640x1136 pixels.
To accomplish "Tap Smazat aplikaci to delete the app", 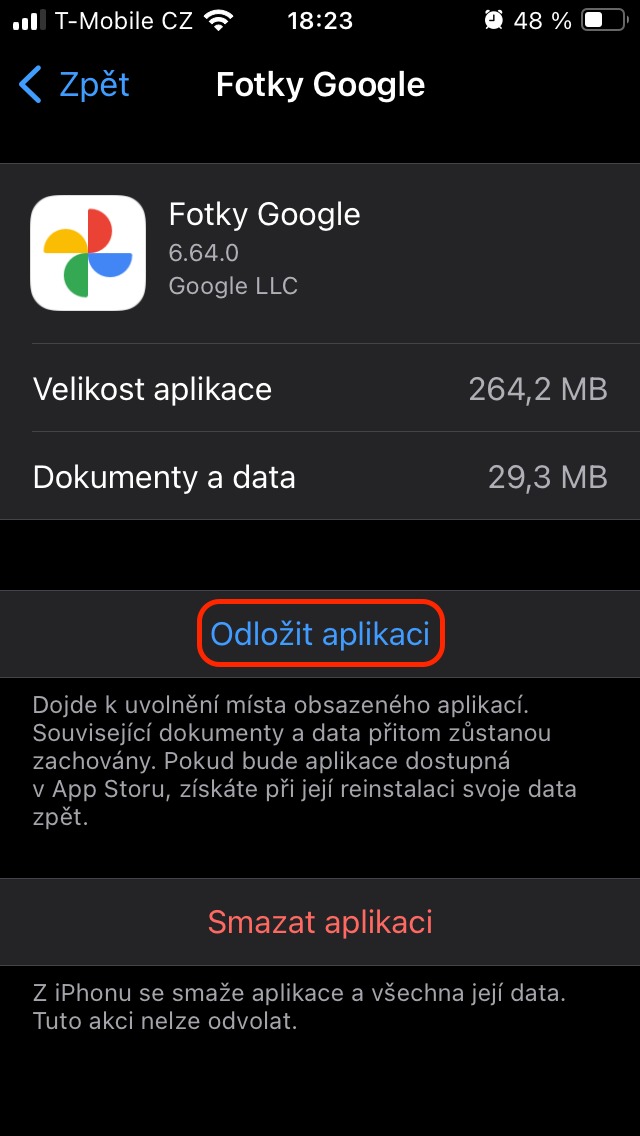I will (x=320, y=921).
